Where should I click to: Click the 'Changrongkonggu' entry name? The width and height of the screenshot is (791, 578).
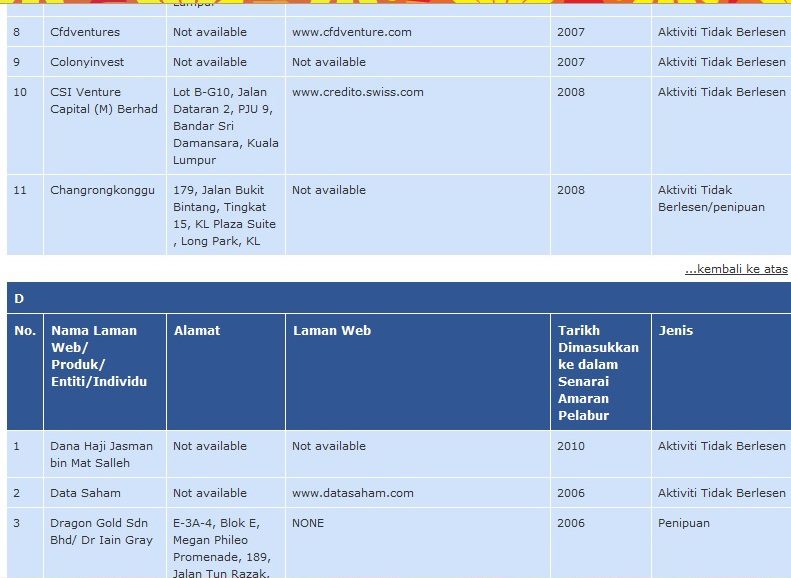click(x=102, y=191)
